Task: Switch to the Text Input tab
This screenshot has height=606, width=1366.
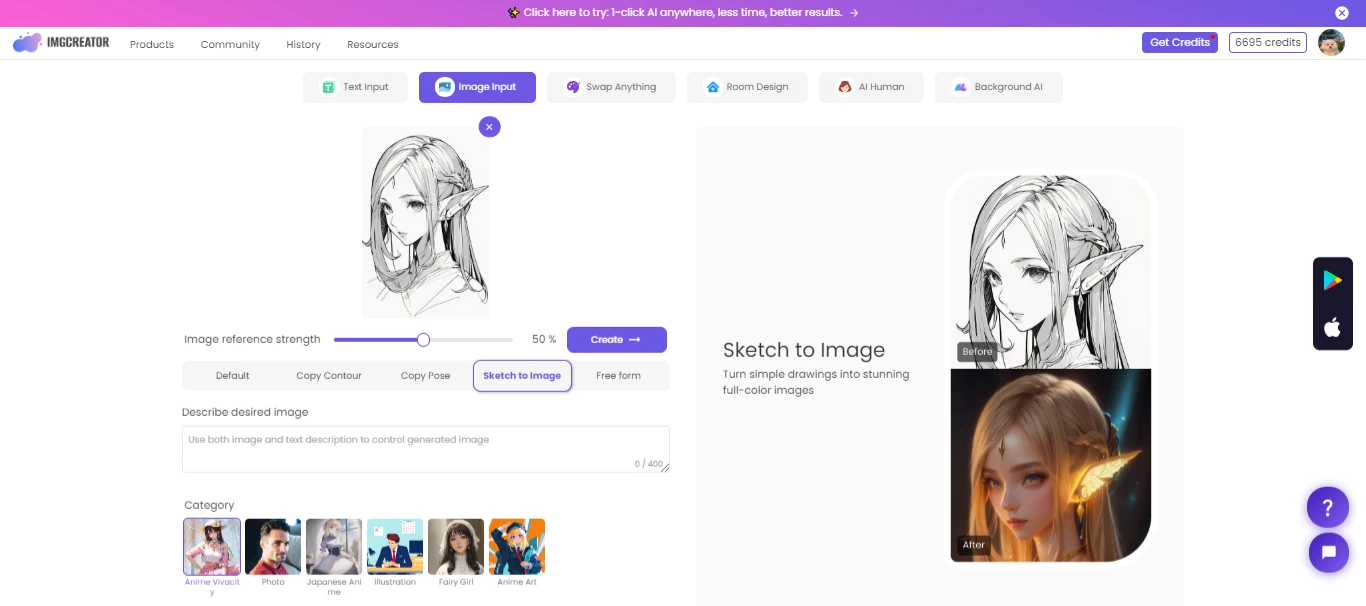Action: click(x=355, y=87)
